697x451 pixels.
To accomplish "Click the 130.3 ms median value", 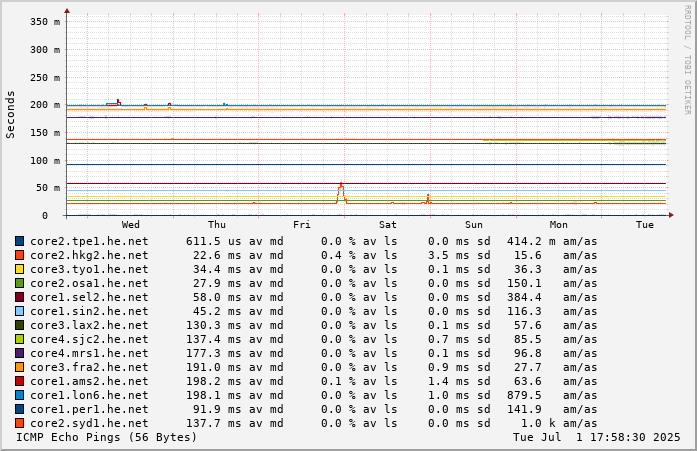I will [x=213, y=325].
